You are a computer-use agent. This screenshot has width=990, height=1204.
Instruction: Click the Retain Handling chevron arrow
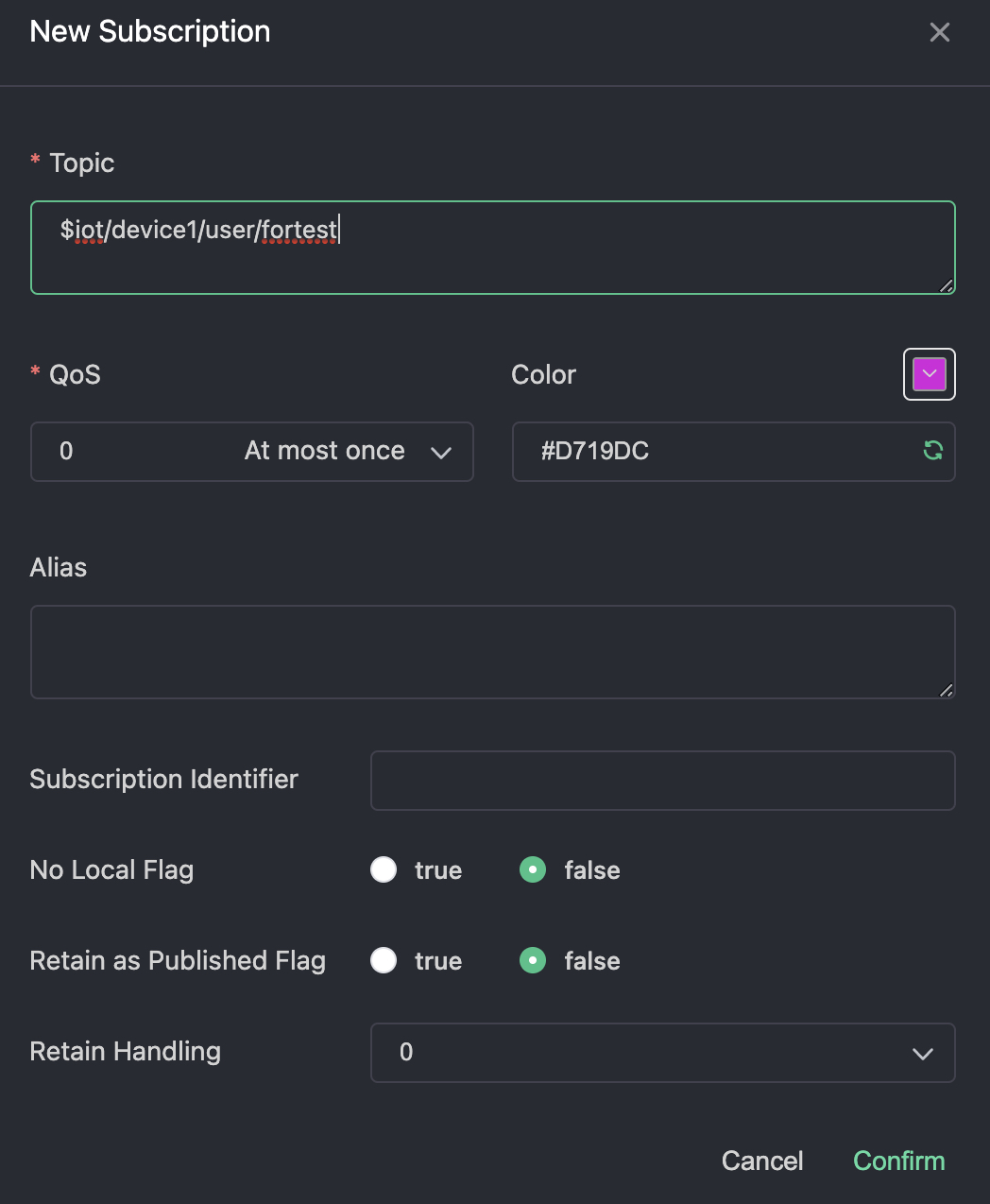922,1054
